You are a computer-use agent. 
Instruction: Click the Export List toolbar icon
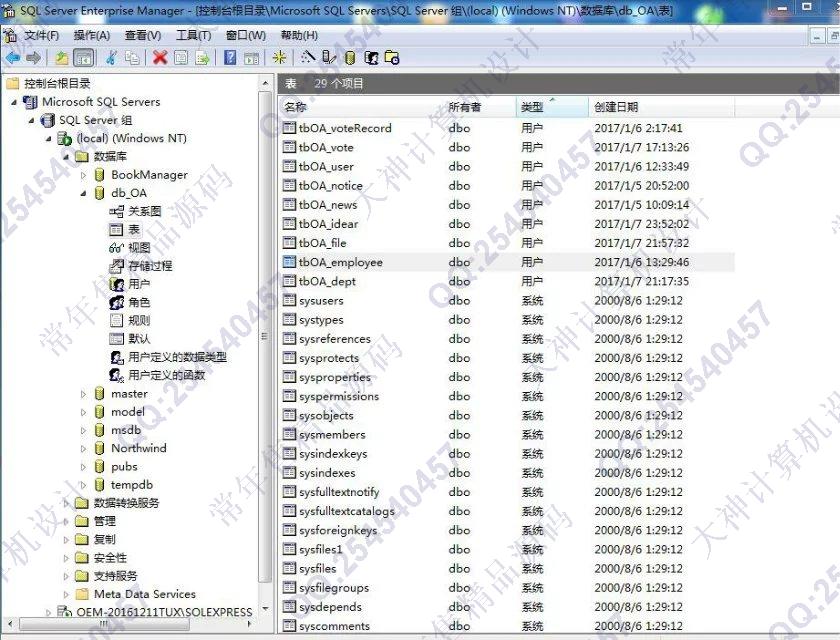[x=202, y=57]
